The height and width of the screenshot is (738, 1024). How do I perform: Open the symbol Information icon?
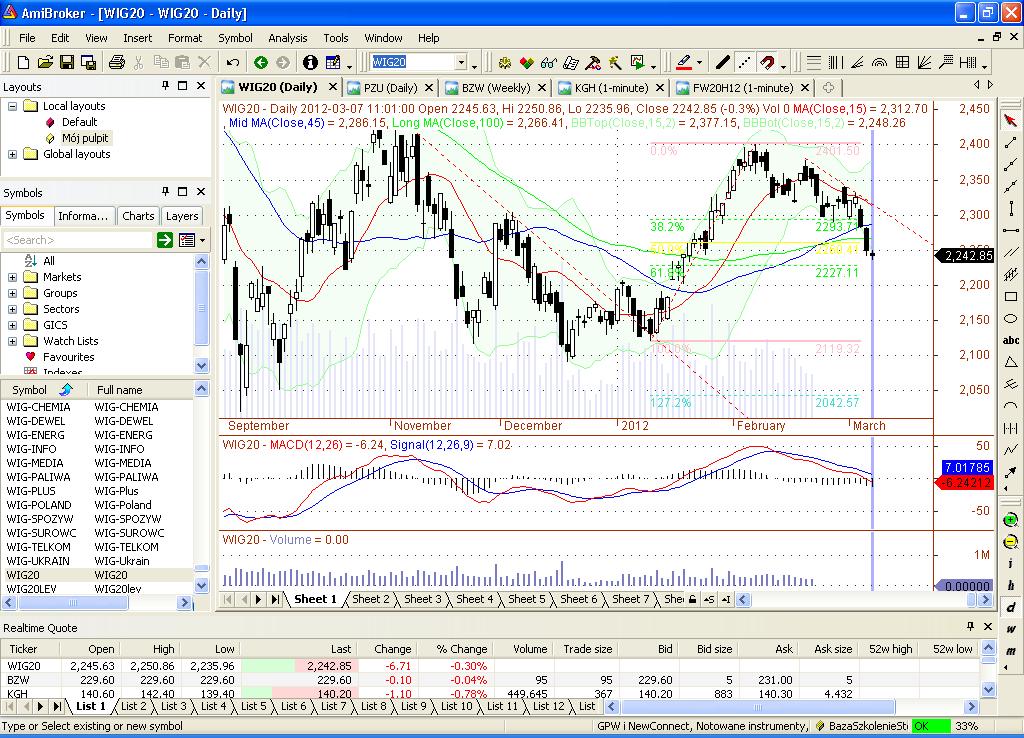[x=310, y=62]
